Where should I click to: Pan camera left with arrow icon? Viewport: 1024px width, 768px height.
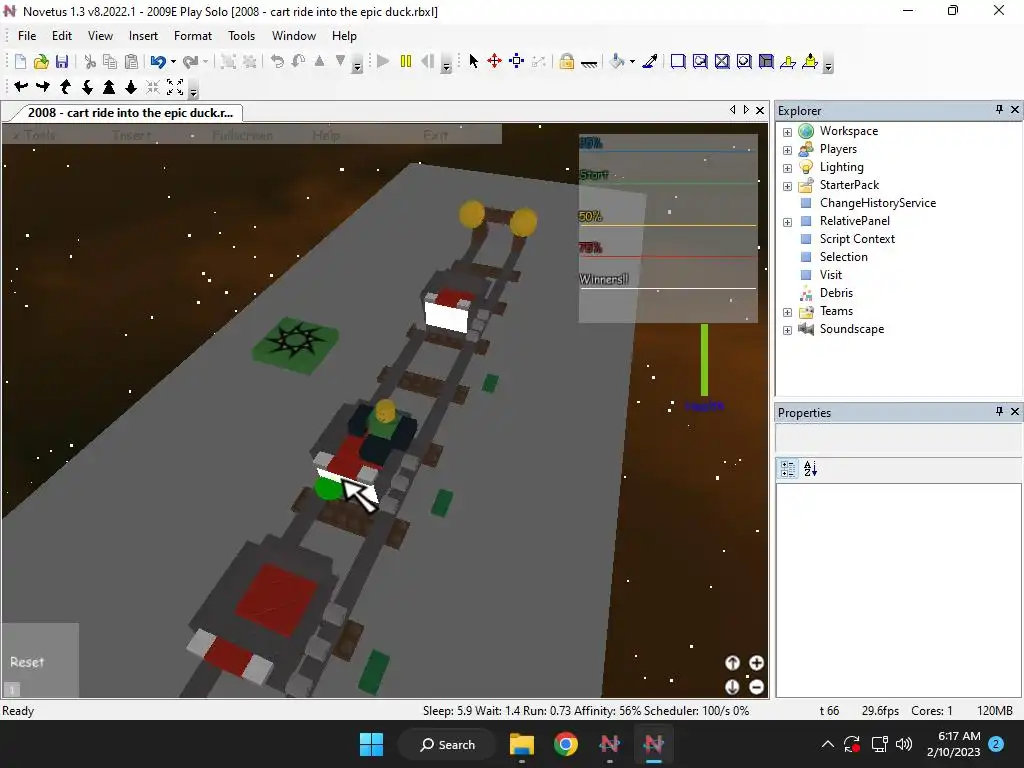coord(21,86)
